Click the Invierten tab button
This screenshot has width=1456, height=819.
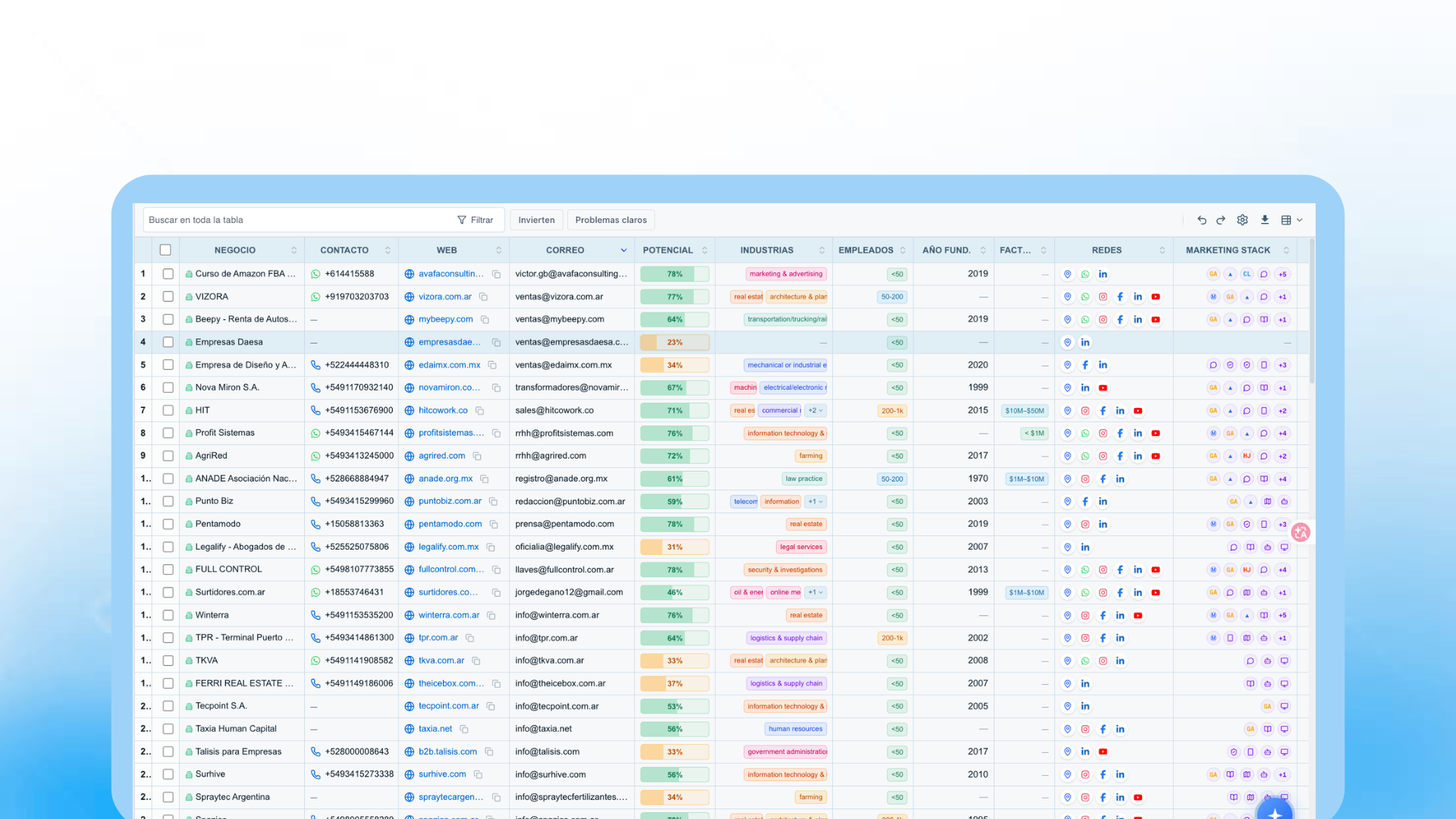[x=536, y=220]
